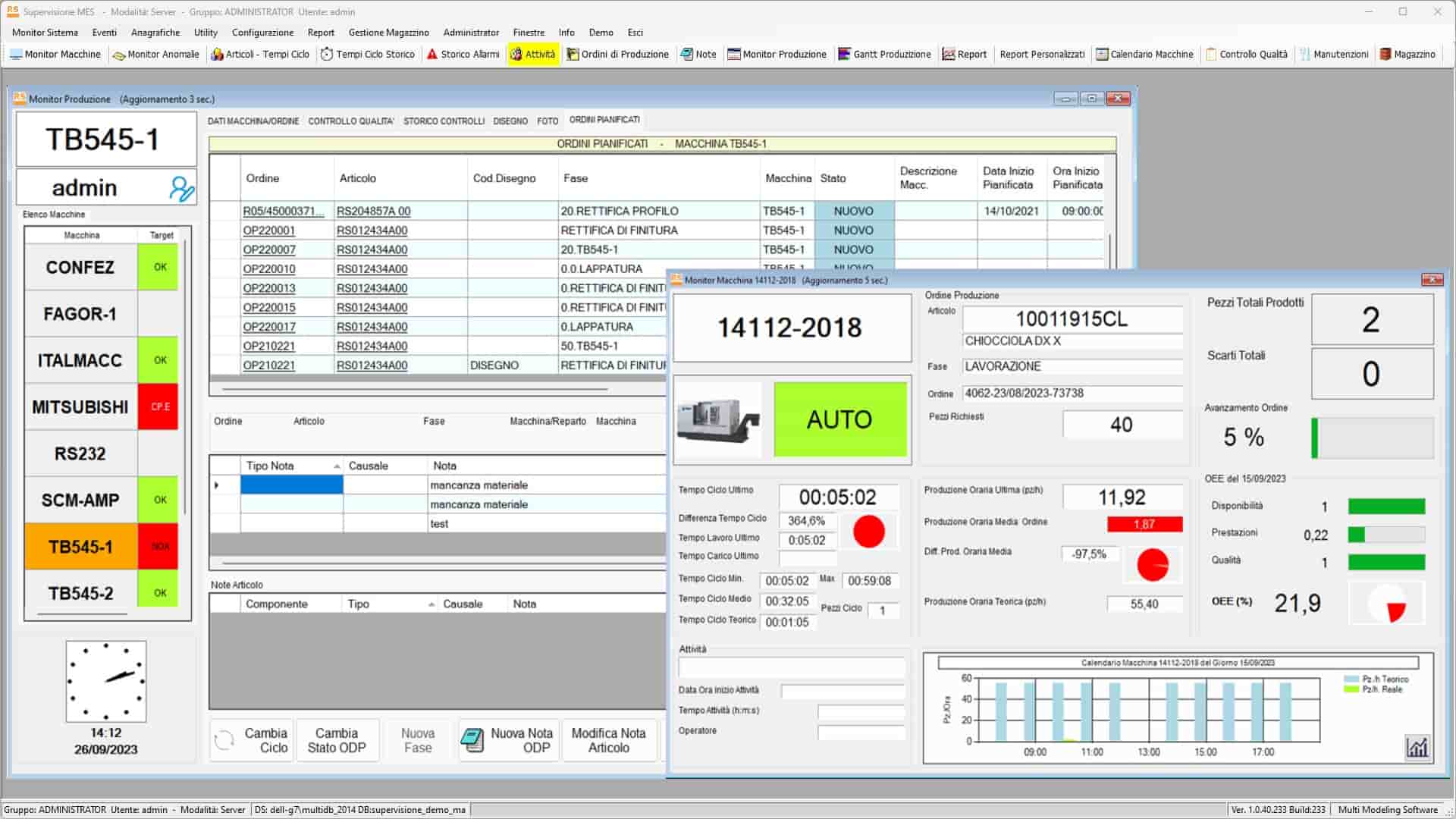Screen dimensions: 1456x819
Task: Open the Monitor Sistema menu
Action: coord(45,33)
